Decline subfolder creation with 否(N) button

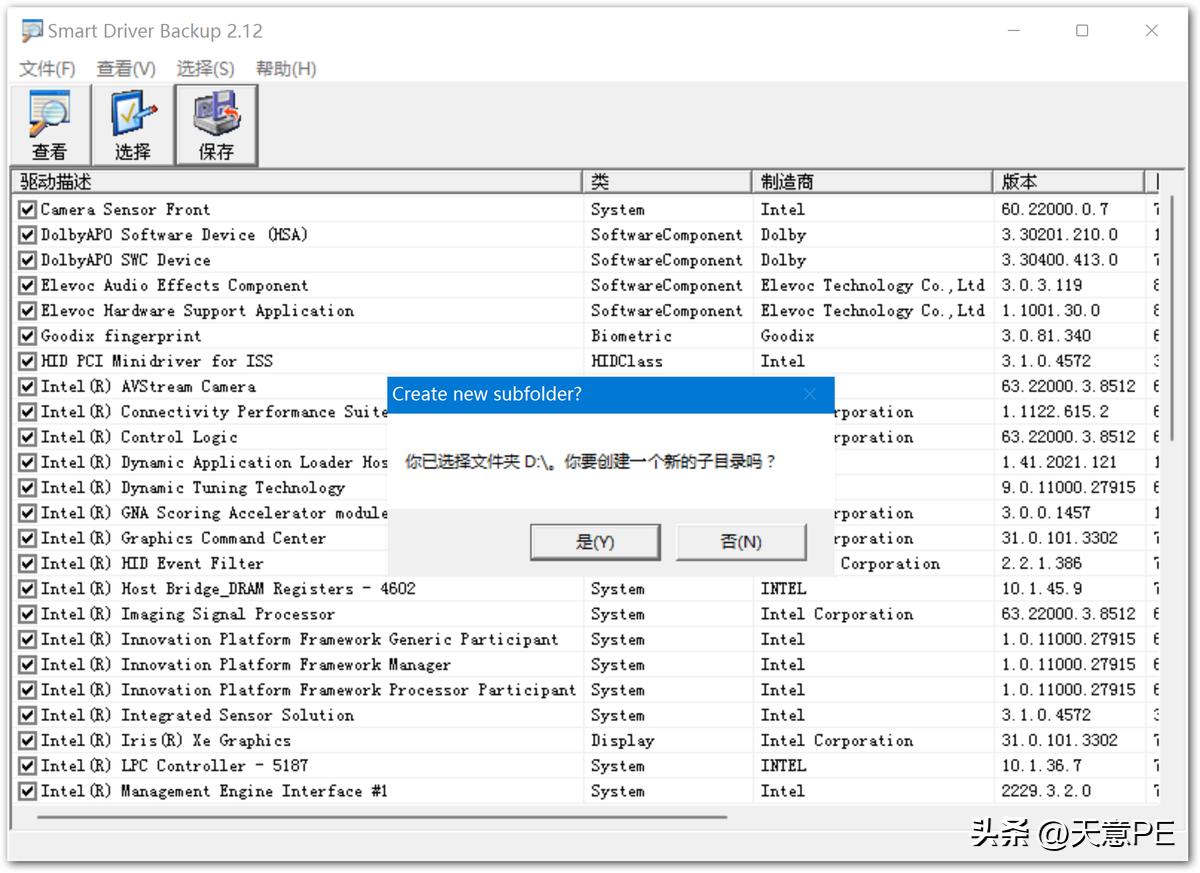pyautogui.click(x=740, y=540)
